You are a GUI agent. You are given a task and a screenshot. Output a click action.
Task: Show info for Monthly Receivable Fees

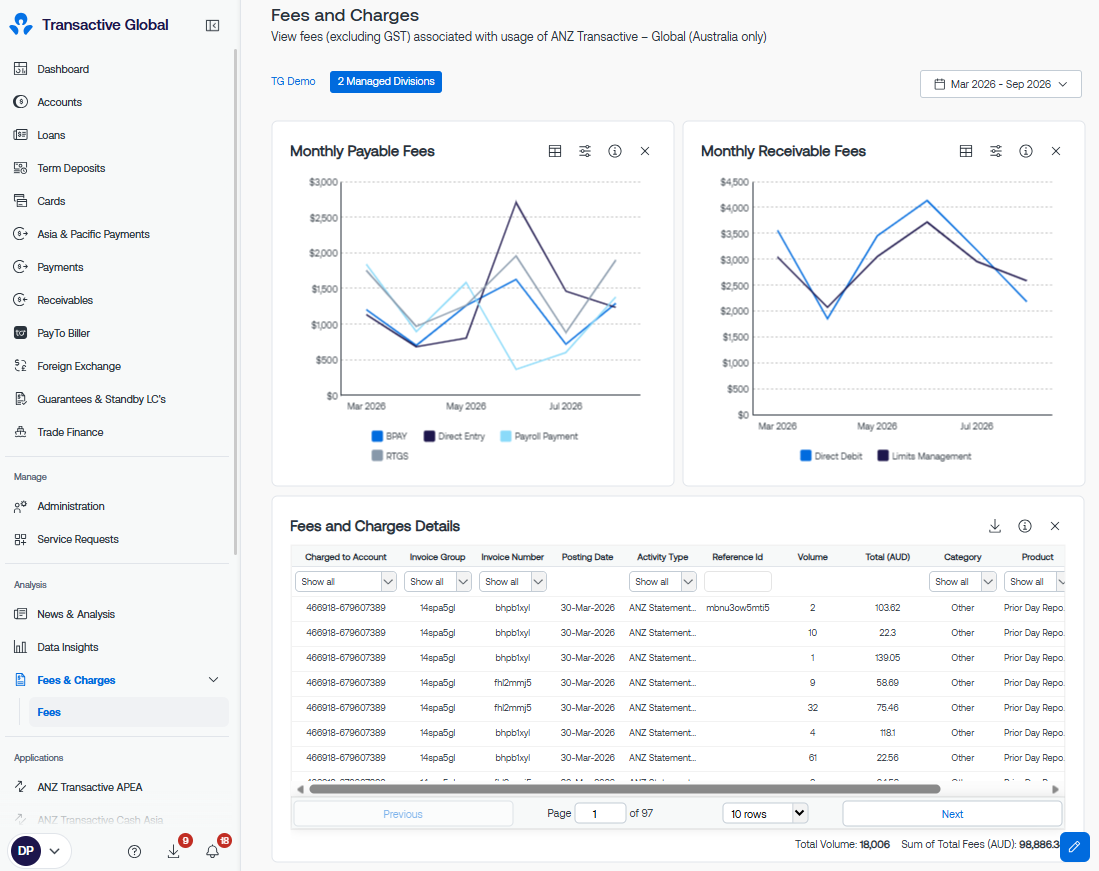click(1026, 151)
